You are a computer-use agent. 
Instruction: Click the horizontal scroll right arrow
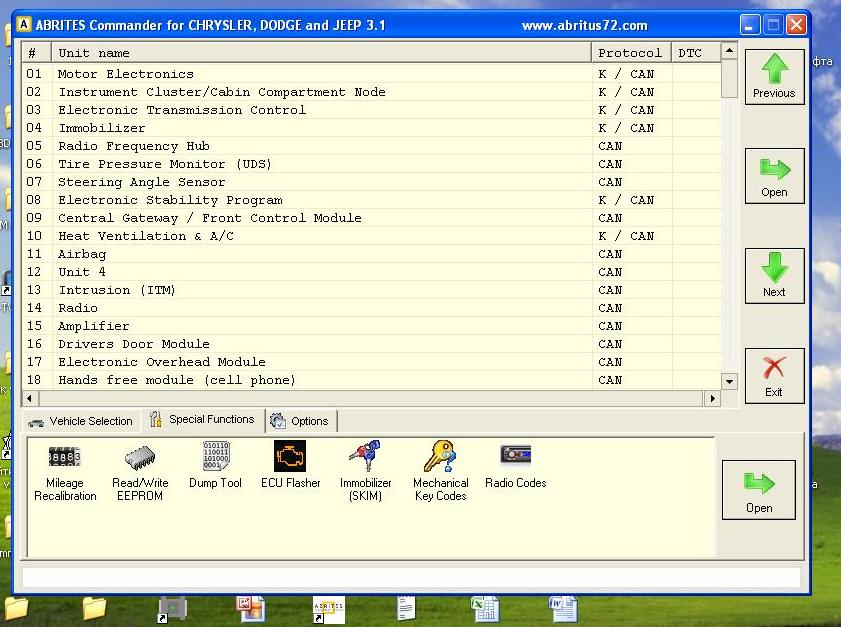(x=712, y=399)
